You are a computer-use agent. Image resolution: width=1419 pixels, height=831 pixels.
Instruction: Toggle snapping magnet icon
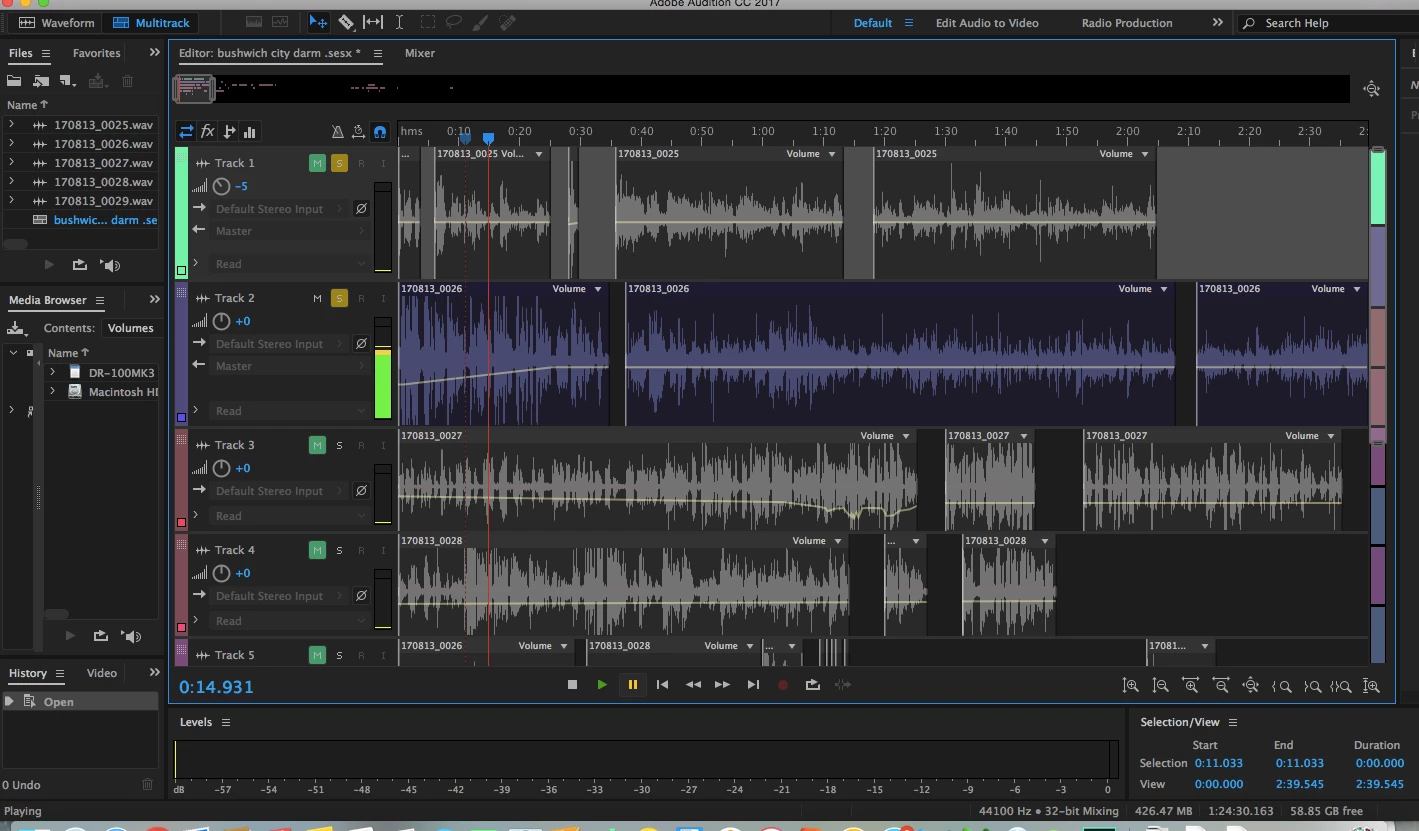pos(380,131)
